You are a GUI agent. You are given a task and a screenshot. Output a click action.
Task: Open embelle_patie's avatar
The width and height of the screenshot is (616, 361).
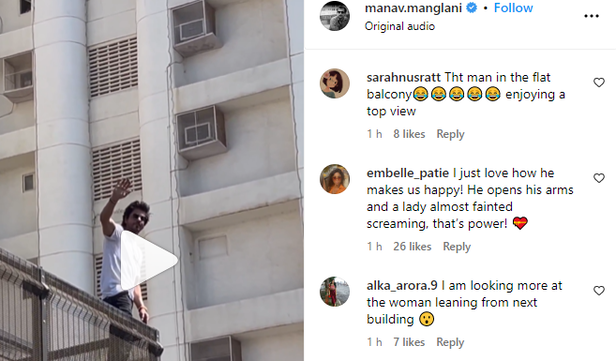point(335,179)
